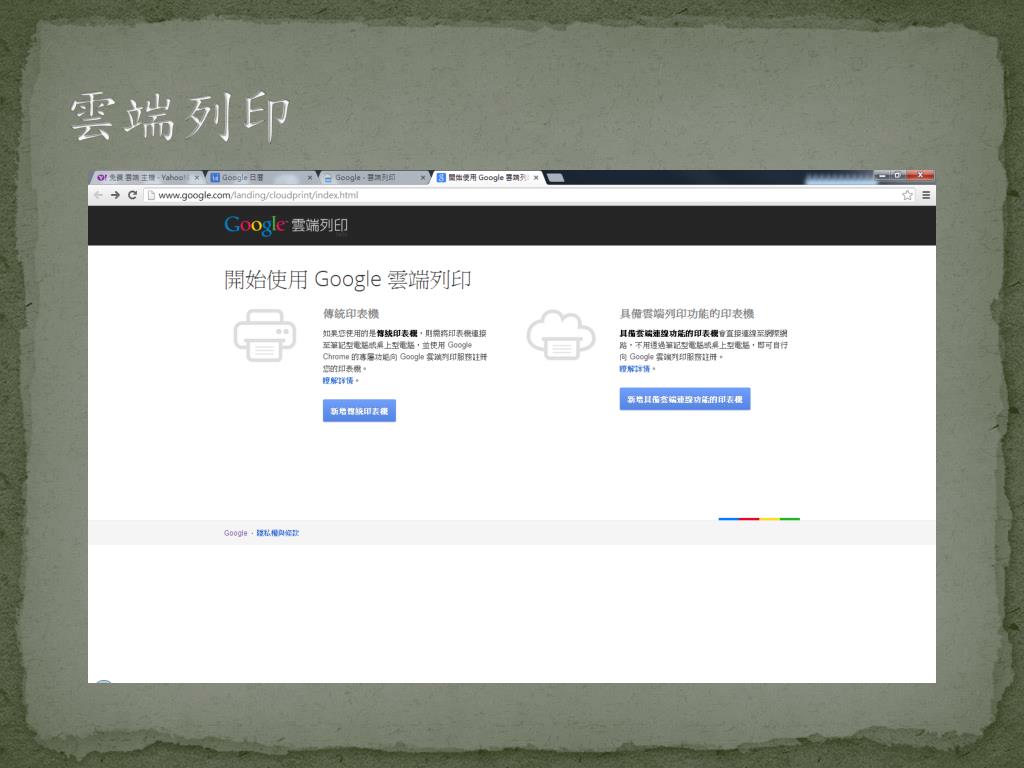The width and height of the screenshot is (1024, 768).
Task: Maximize the Chrome window
Action: tap(898, 175)
